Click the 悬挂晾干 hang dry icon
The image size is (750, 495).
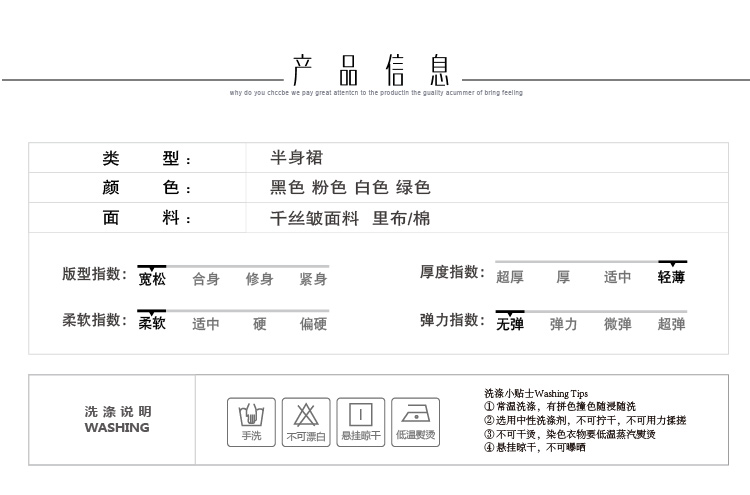(361, 422)
